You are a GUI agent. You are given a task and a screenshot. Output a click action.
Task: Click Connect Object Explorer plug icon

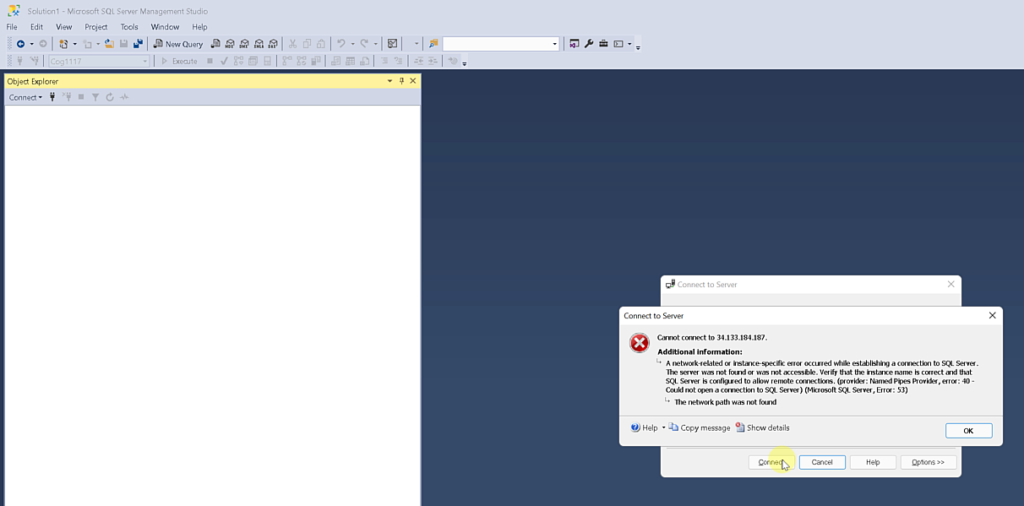coord(53,97)
